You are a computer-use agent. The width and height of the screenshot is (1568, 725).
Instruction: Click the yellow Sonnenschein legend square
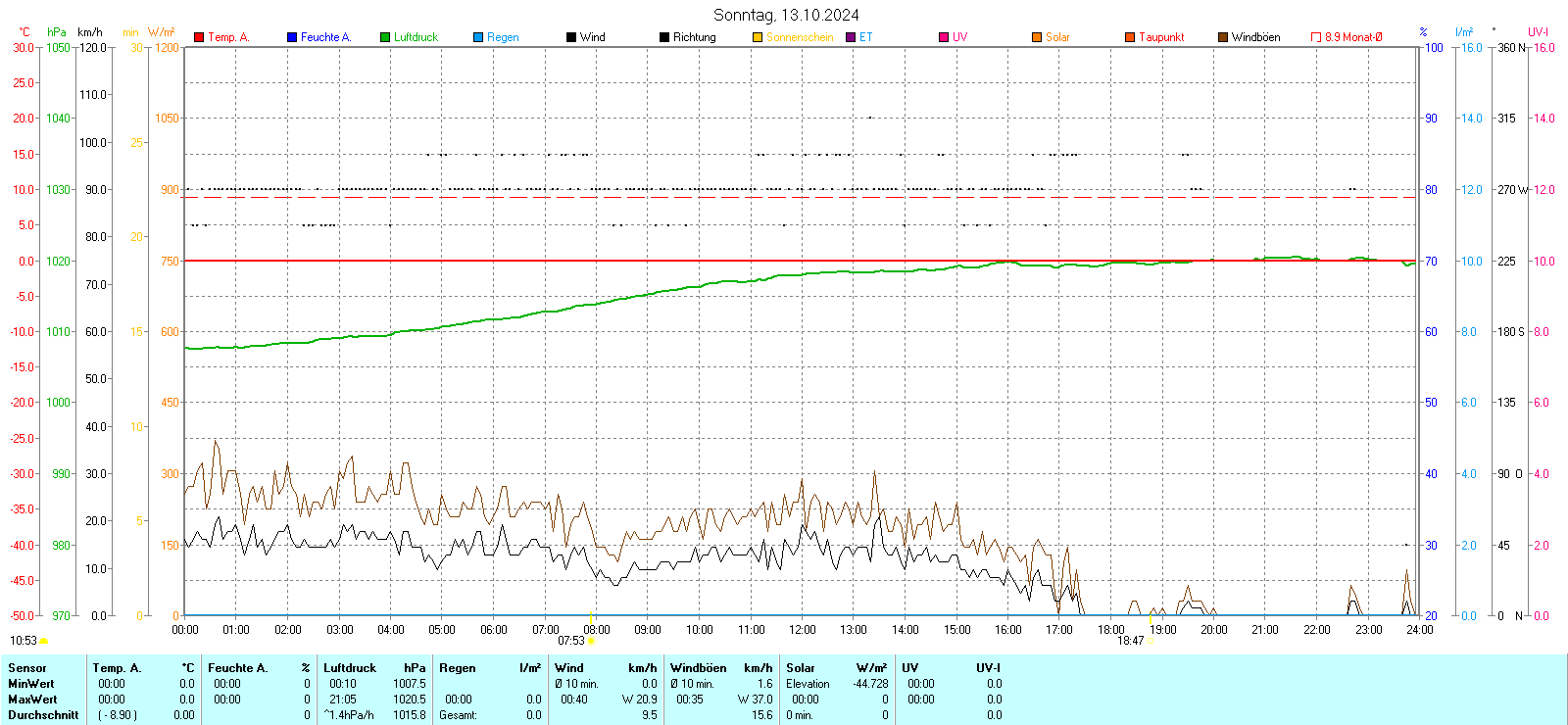pyautogui.click(x=758, y=37)
